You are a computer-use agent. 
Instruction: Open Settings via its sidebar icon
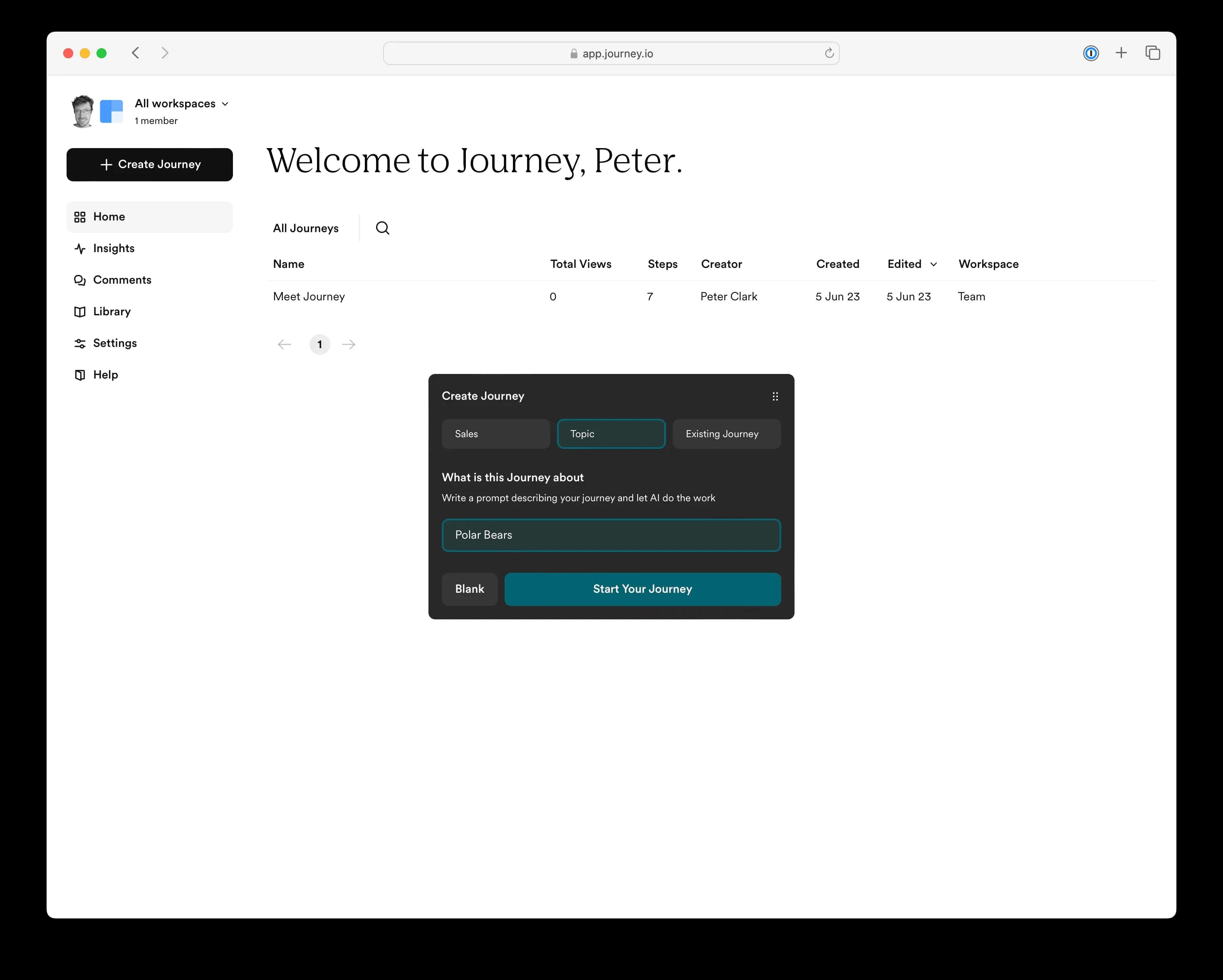tap(80, 343)
